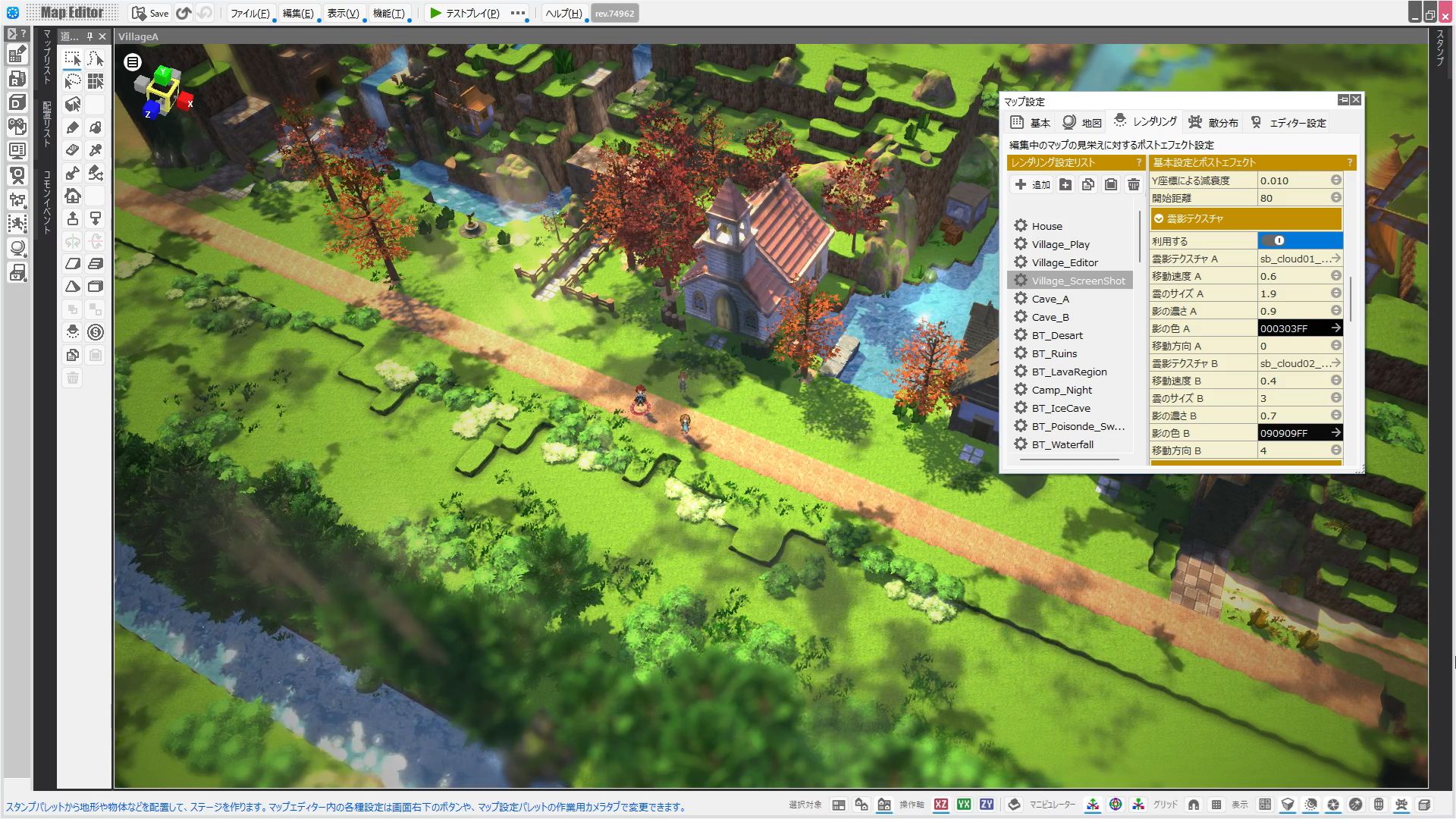Open 雲影テクスチャ B texture picker

[1336, 363]
